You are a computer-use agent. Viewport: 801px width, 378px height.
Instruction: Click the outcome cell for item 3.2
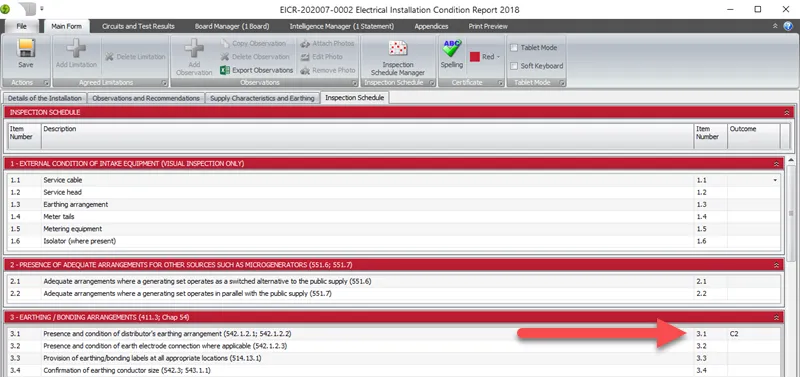pyautogui.click(x=753, y=346)
